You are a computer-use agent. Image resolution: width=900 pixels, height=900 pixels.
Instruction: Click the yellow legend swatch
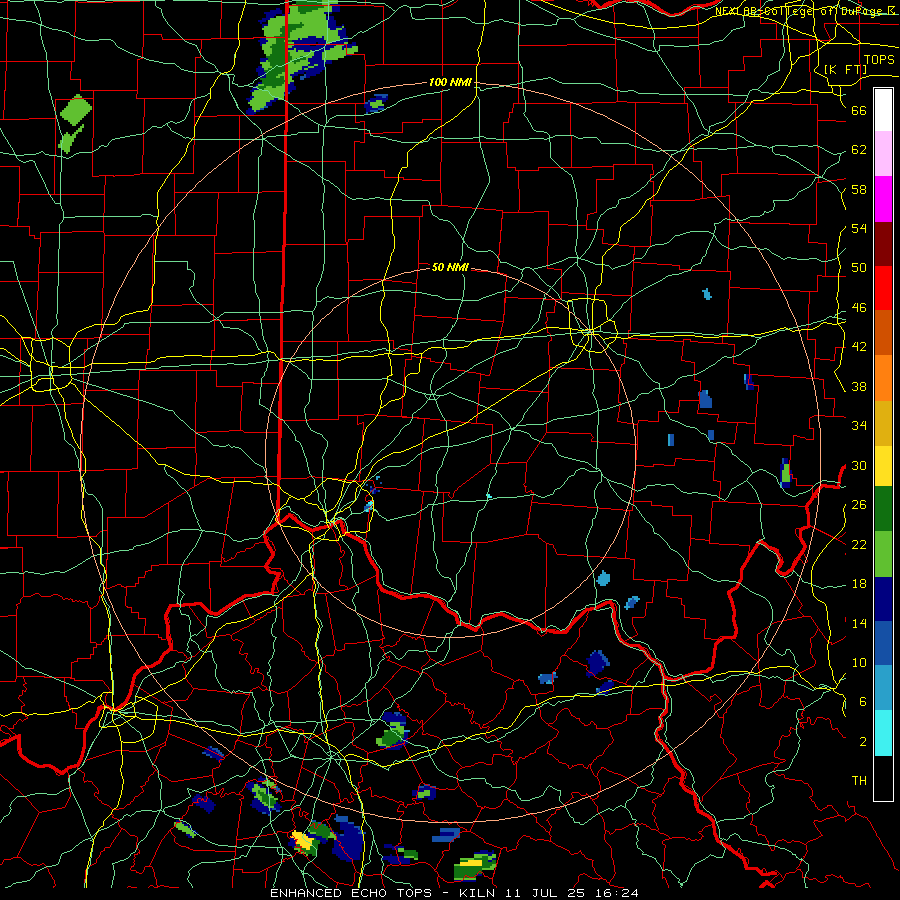point(883,466)
